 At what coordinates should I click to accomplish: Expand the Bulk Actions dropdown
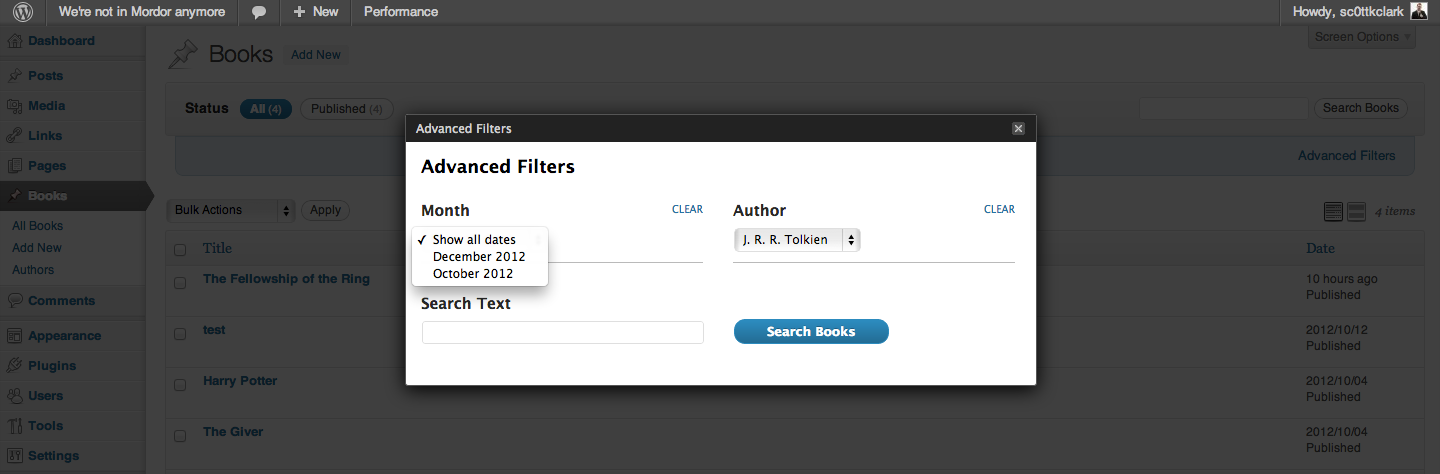coord(230,210)
